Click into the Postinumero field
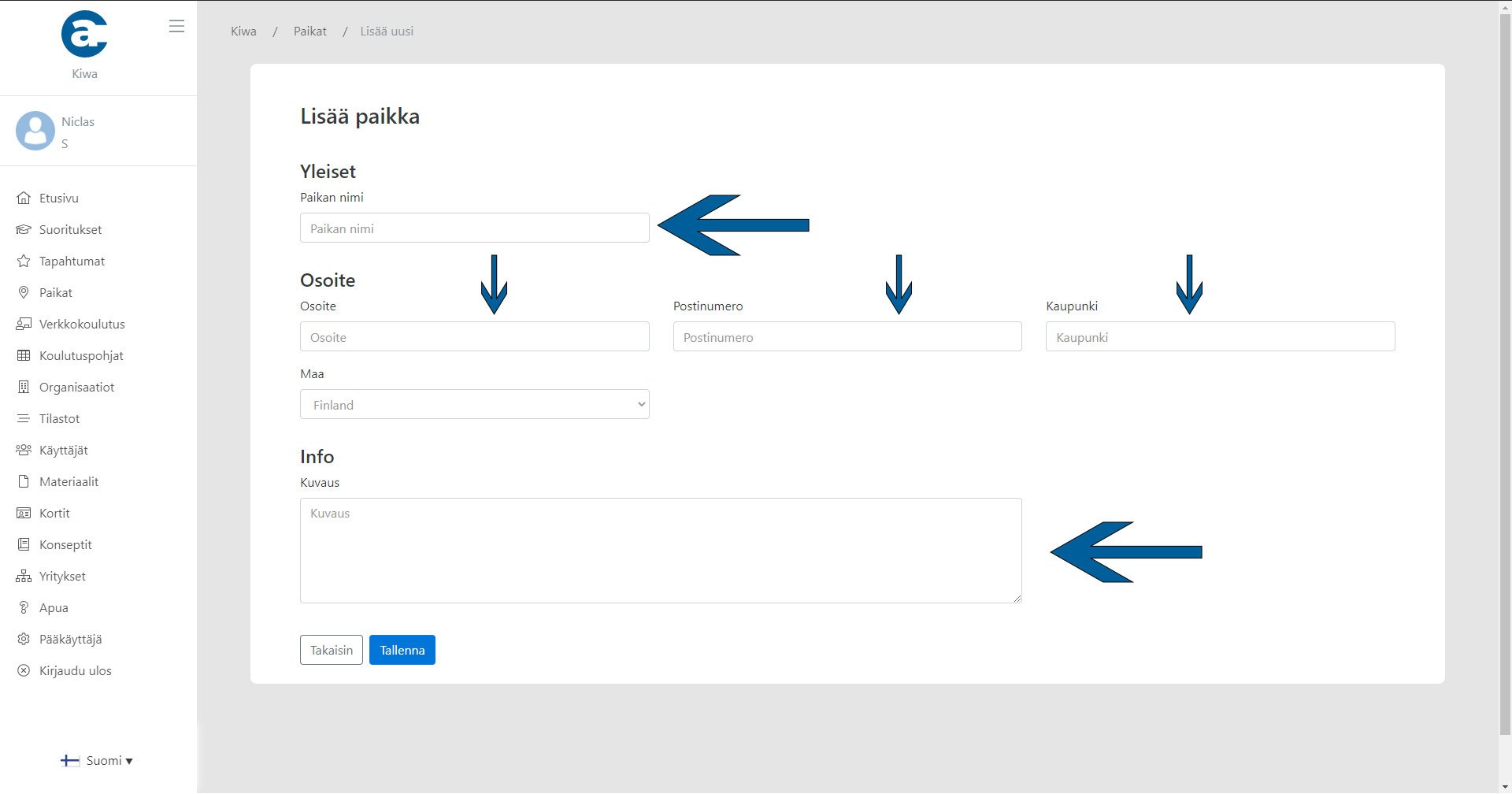The height and width of the screenshot is (794, 1512). tap(847, 337)
